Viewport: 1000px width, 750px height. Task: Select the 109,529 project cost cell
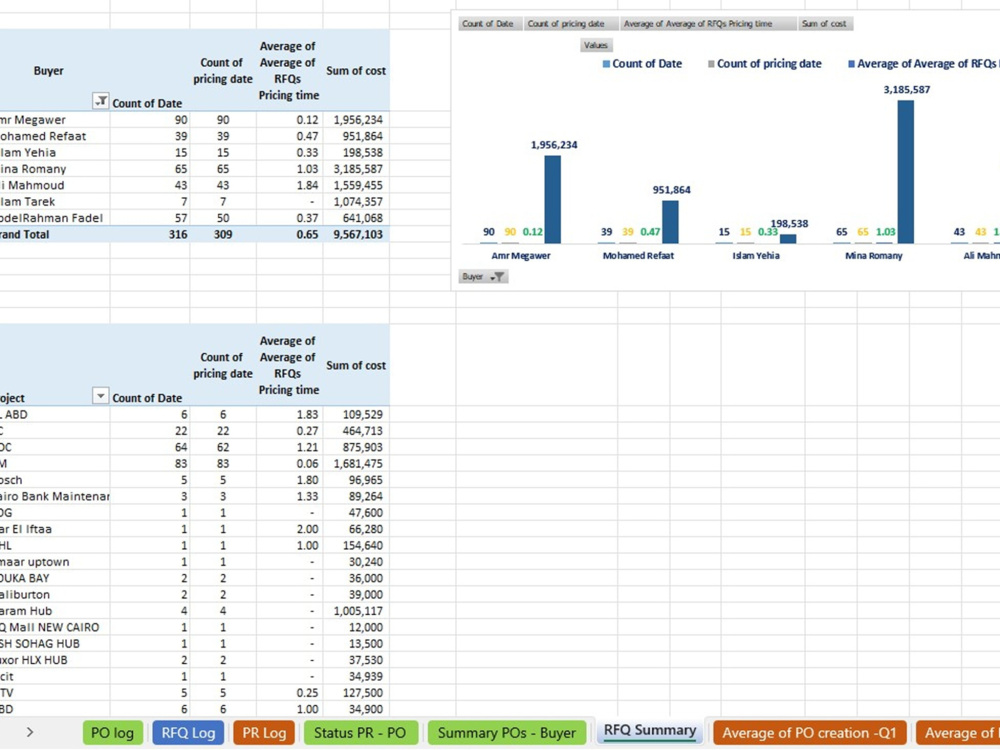pos(355,415)
